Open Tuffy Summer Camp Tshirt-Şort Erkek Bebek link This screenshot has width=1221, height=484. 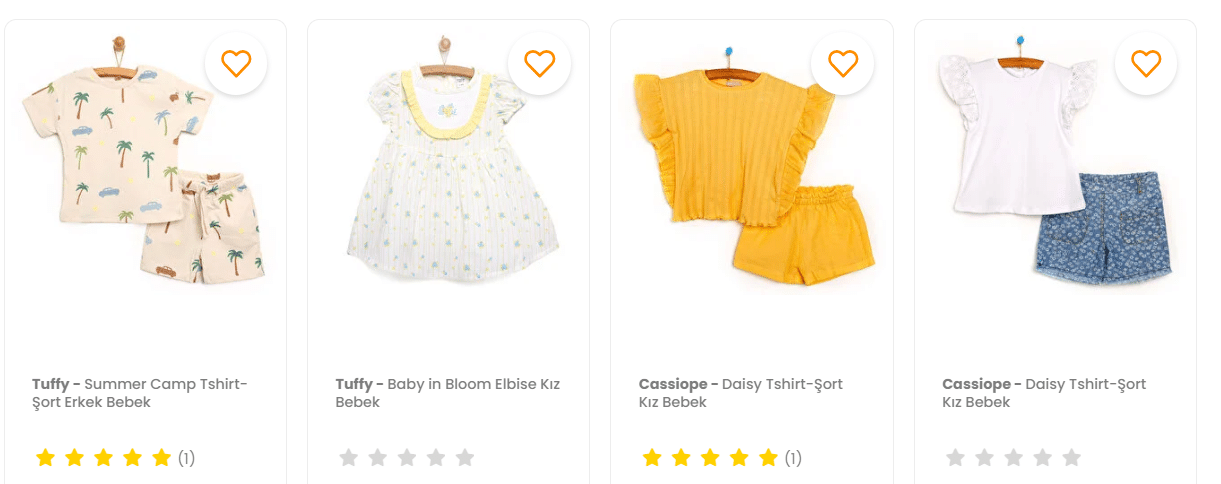140,393
